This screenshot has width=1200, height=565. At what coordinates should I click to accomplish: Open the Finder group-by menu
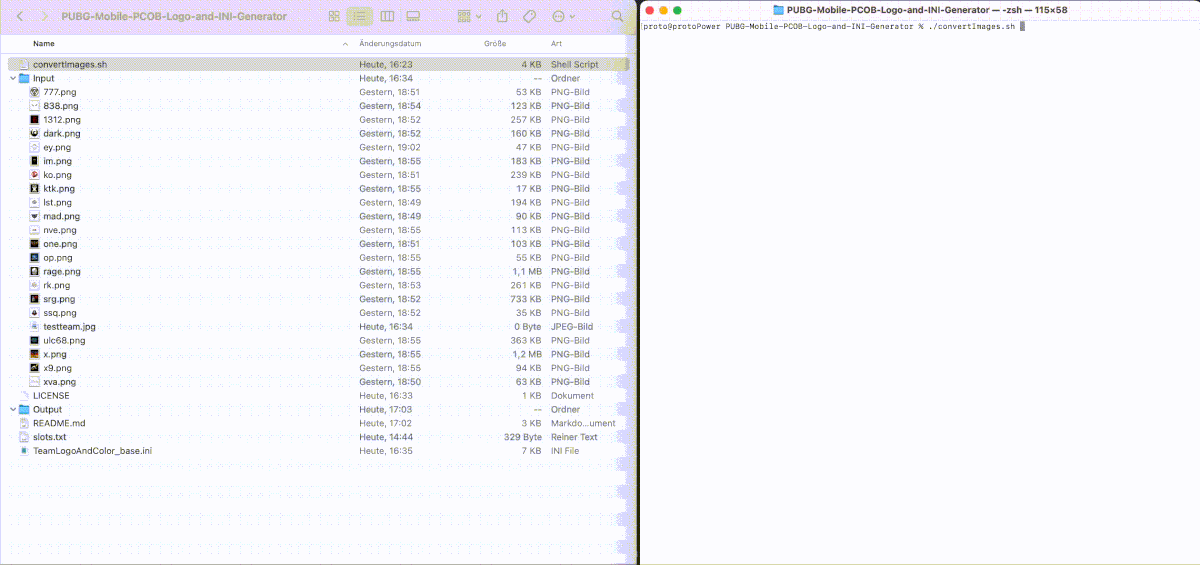(469, 17)
